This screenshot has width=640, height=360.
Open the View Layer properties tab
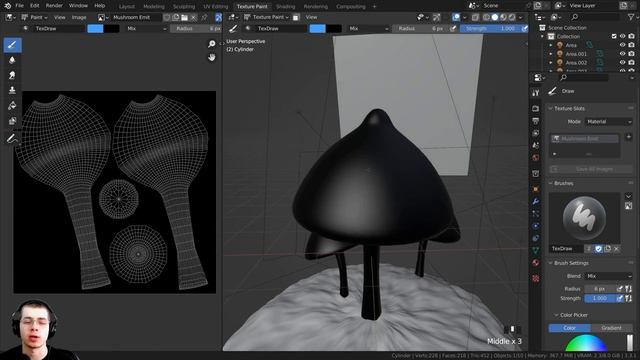[536, 133]
